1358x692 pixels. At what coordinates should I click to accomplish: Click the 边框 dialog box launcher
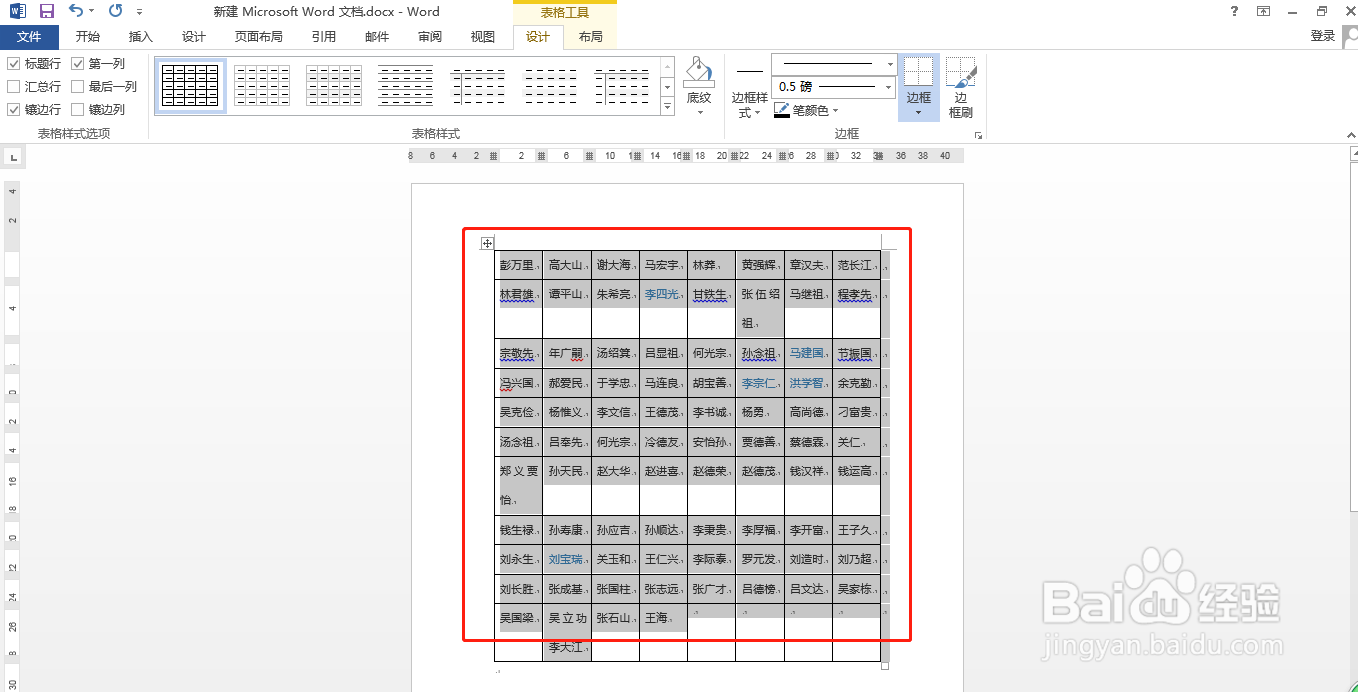978,133
